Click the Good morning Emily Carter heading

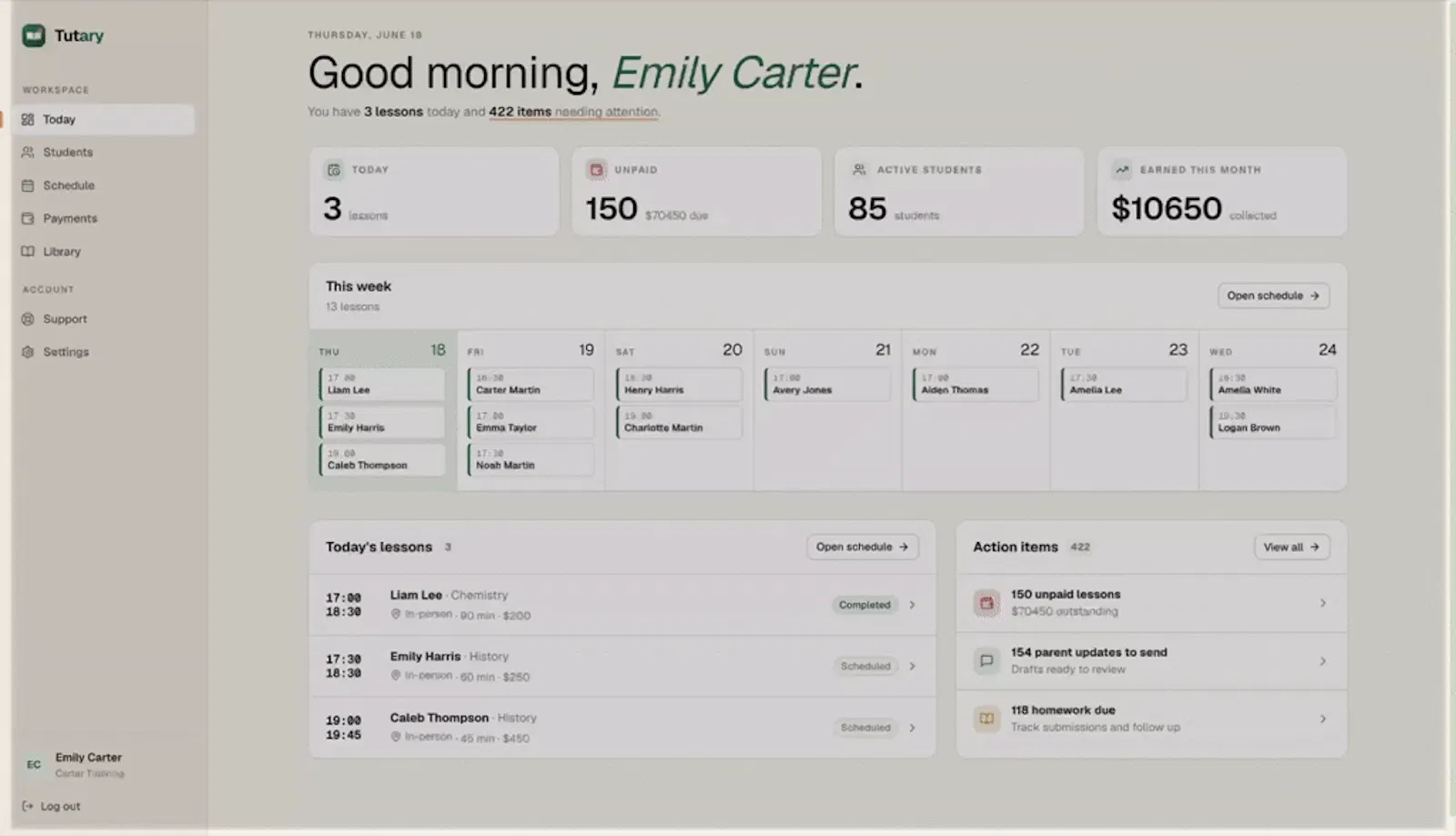point(585,73)
